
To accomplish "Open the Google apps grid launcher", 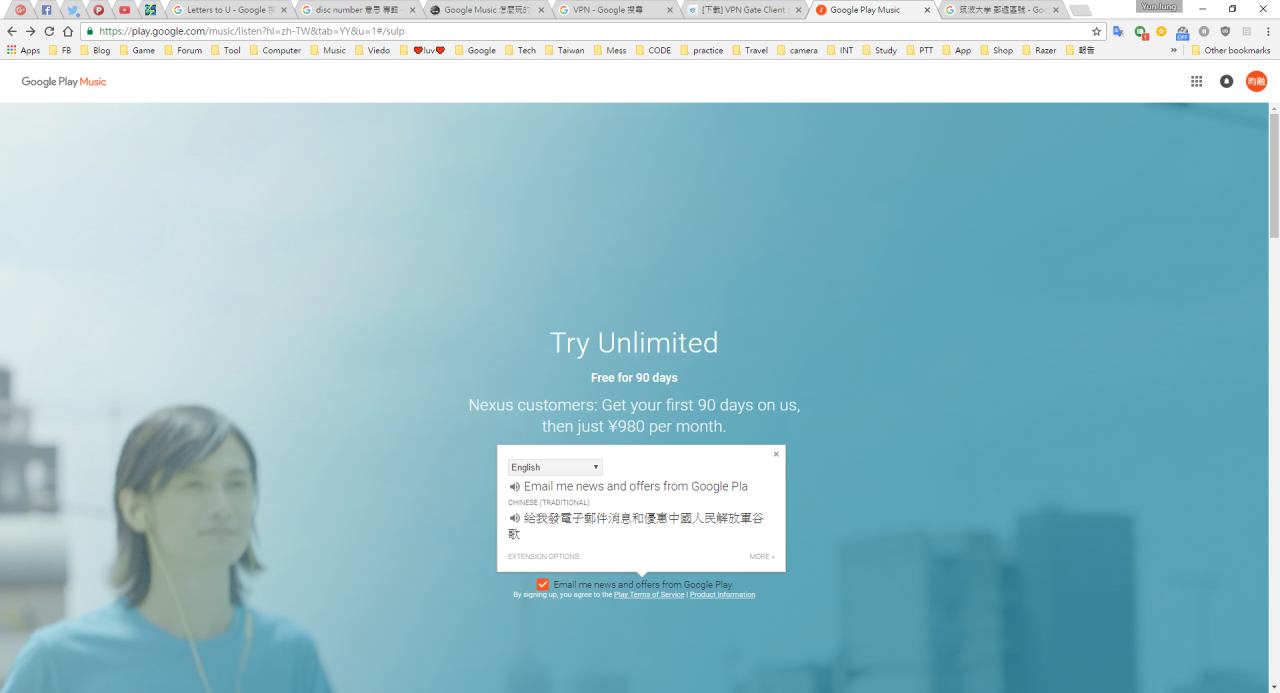I will [x=1196, y=81].
